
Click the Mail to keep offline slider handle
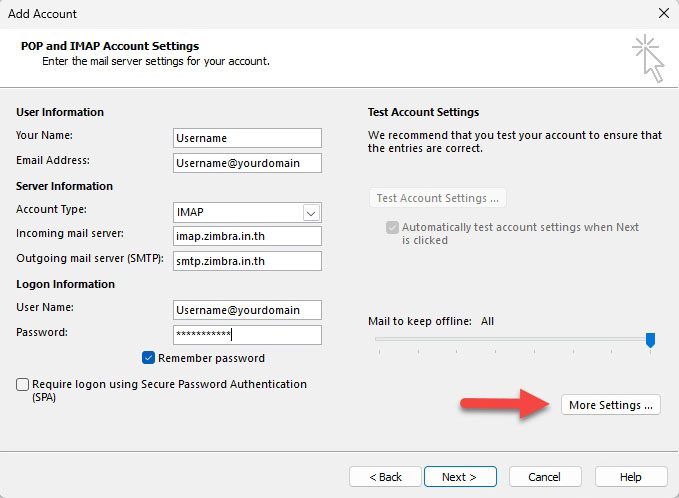650,341
